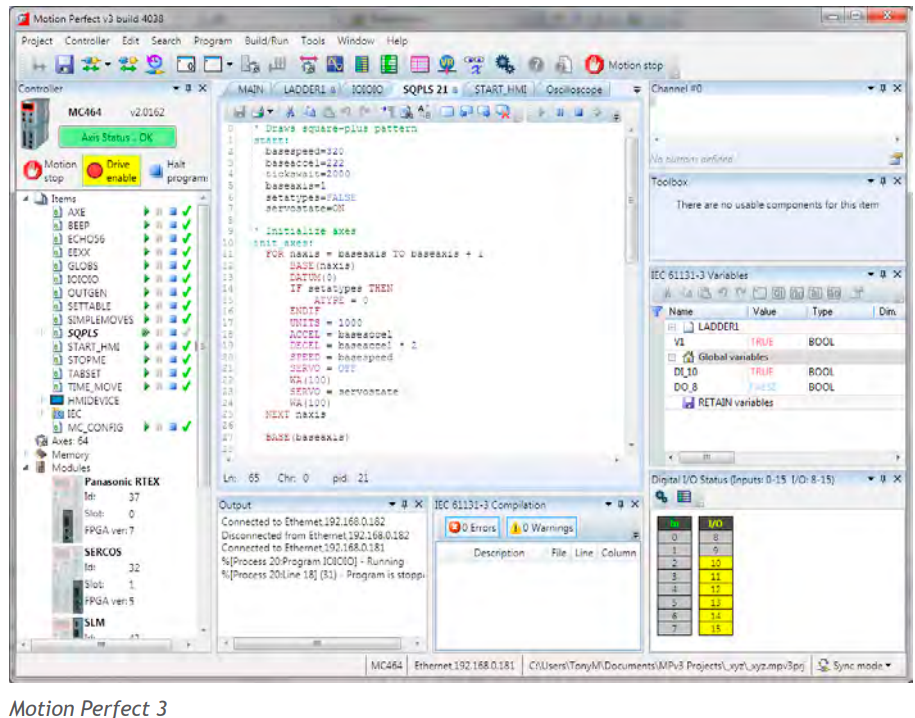915x718 pixels.
Task: Open the Sync mode dropdown in status bar
Action: 855,665
